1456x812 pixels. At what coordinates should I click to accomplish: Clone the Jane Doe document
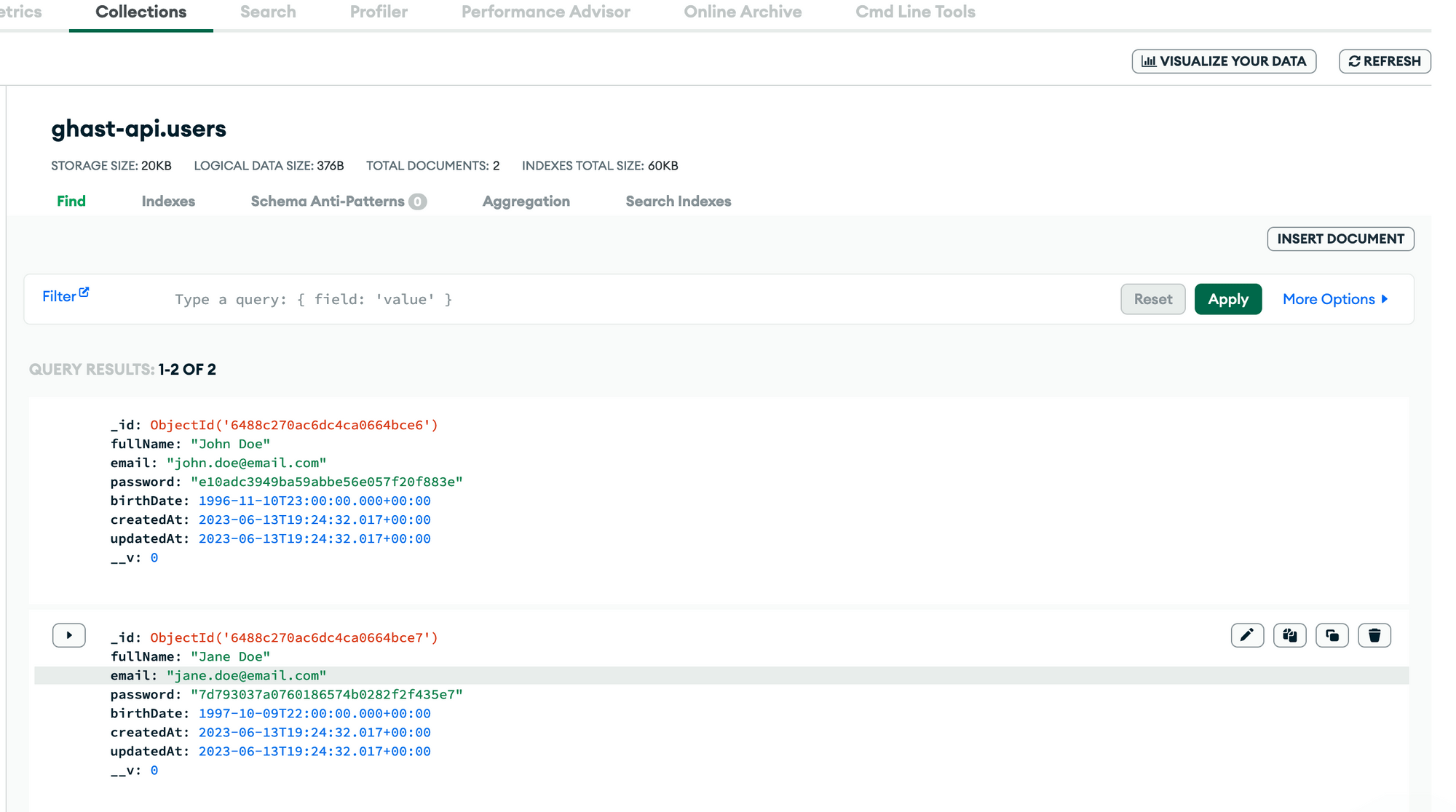coord(1332,635)
